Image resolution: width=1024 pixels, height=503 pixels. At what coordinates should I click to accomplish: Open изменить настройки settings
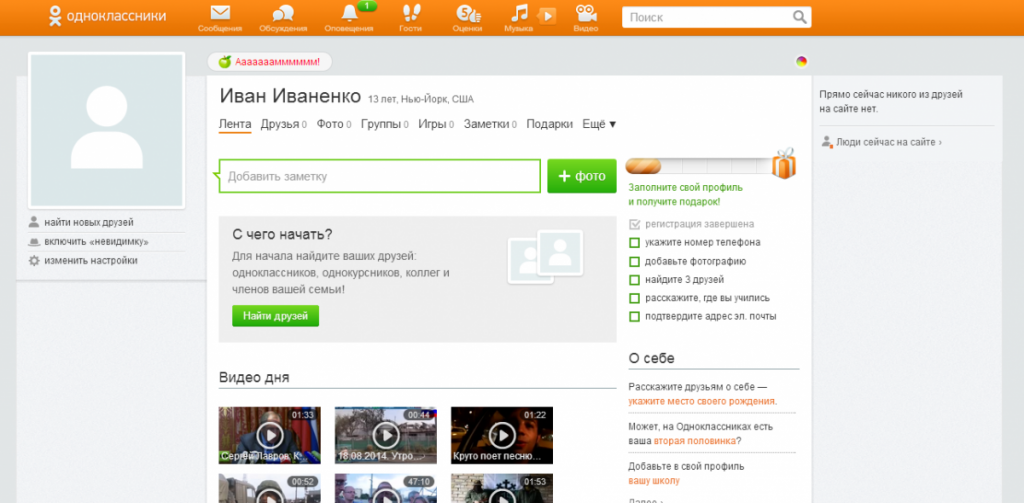click(91, 261)
